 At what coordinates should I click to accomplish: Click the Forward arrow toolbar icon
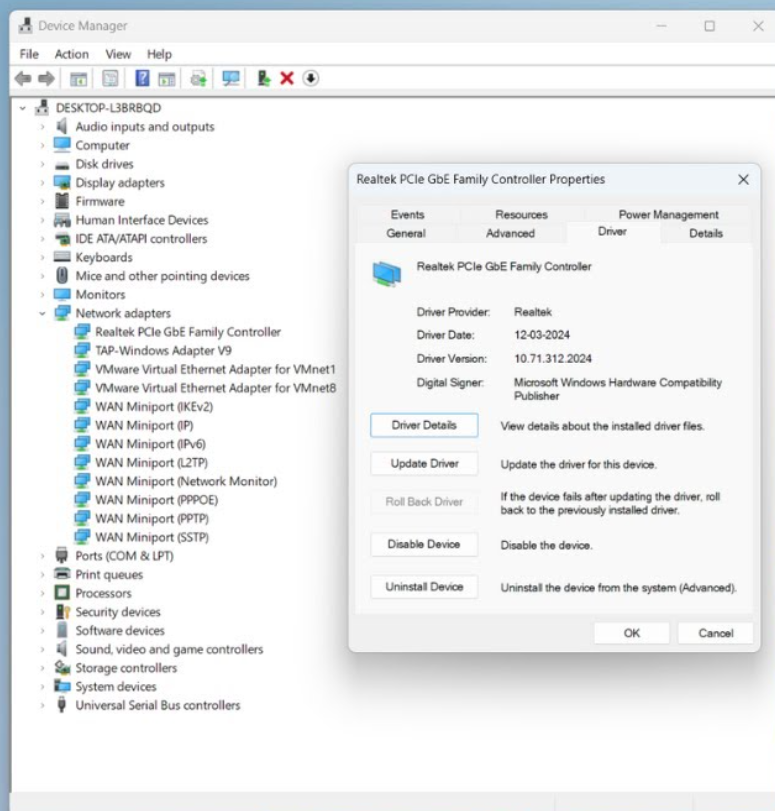[x=46, y=79]
